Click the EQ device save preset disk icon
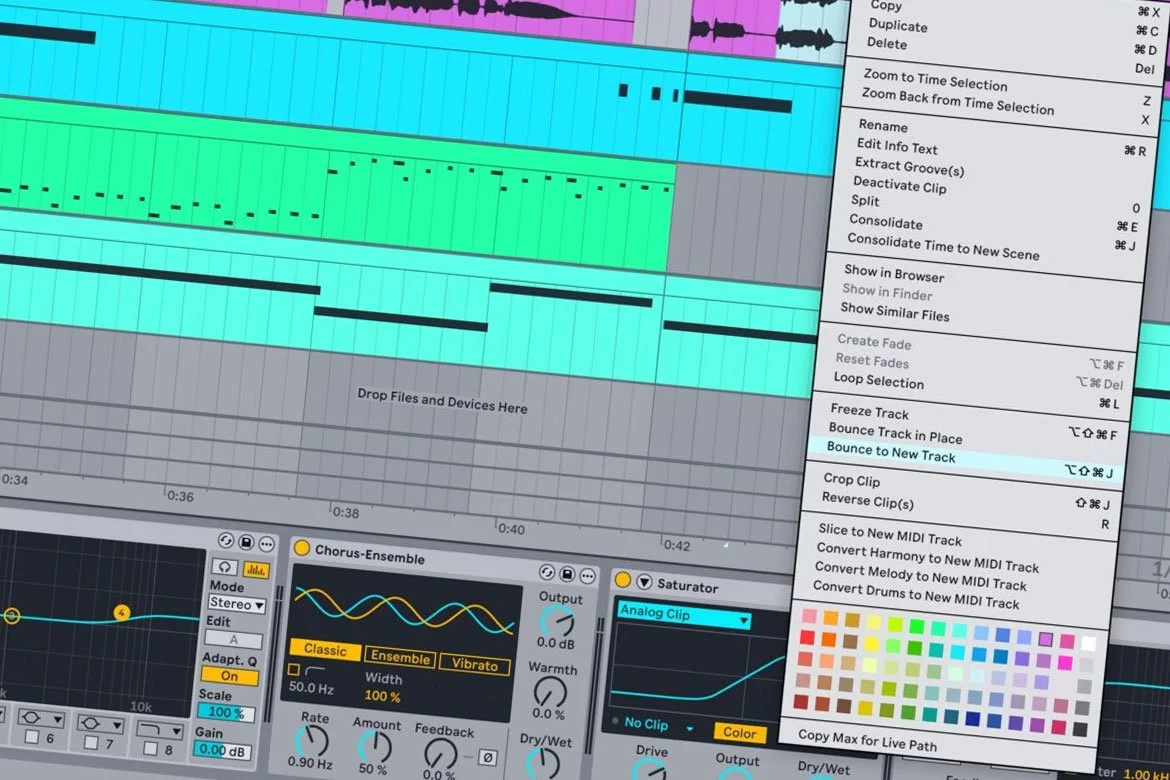Viewport: 1170px width, 780px height. pyautogui.click(x=246, y=542)
